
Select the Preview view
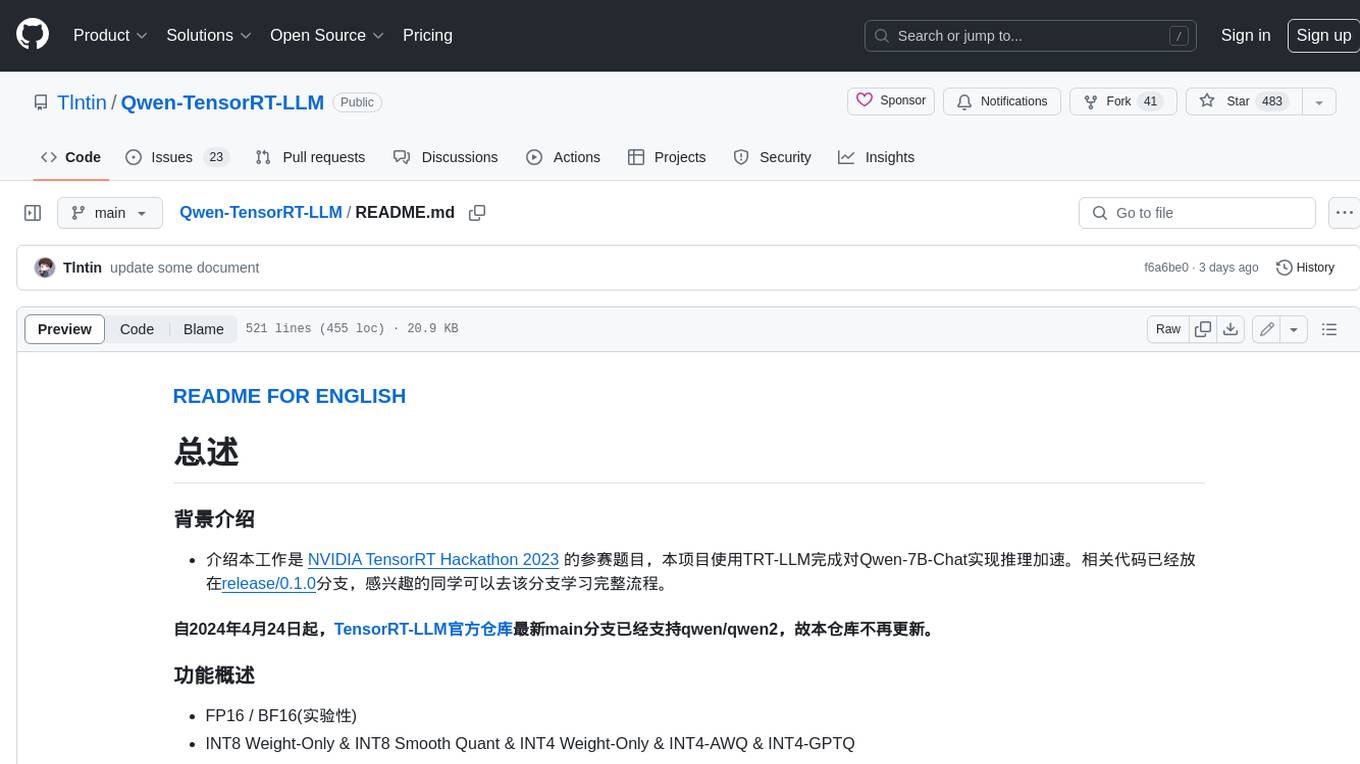(x=65, y=329)
